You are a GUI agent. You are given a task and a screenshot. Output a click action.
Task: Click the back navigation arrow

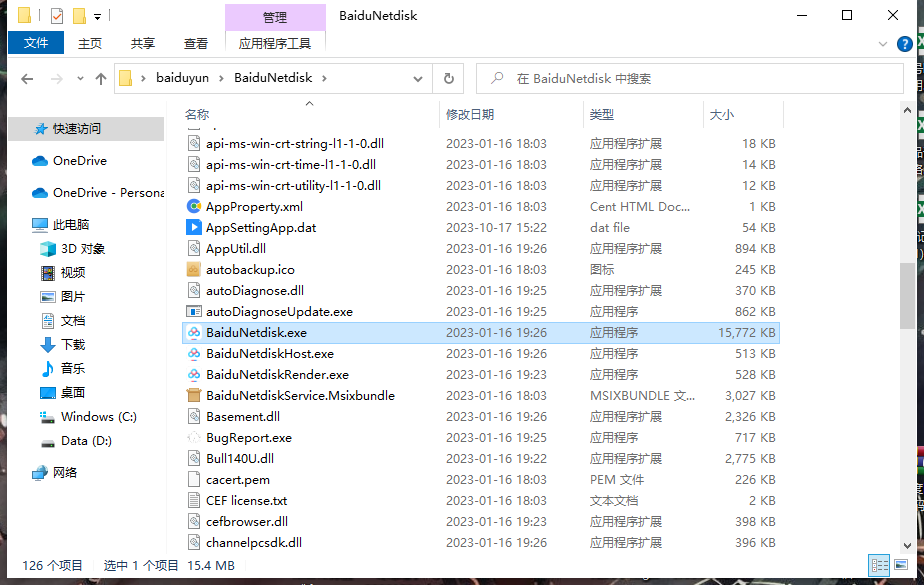click(27, 78)
